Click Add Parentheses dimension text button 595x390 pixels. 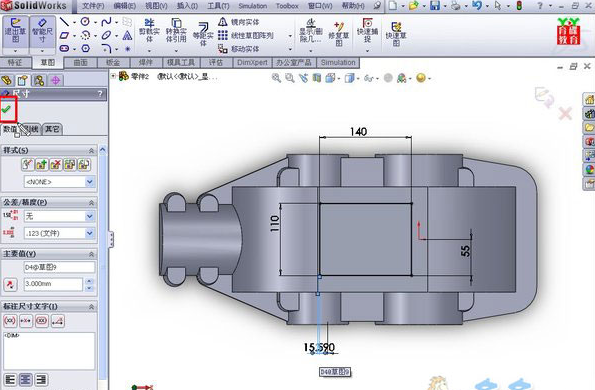(10, 321)
